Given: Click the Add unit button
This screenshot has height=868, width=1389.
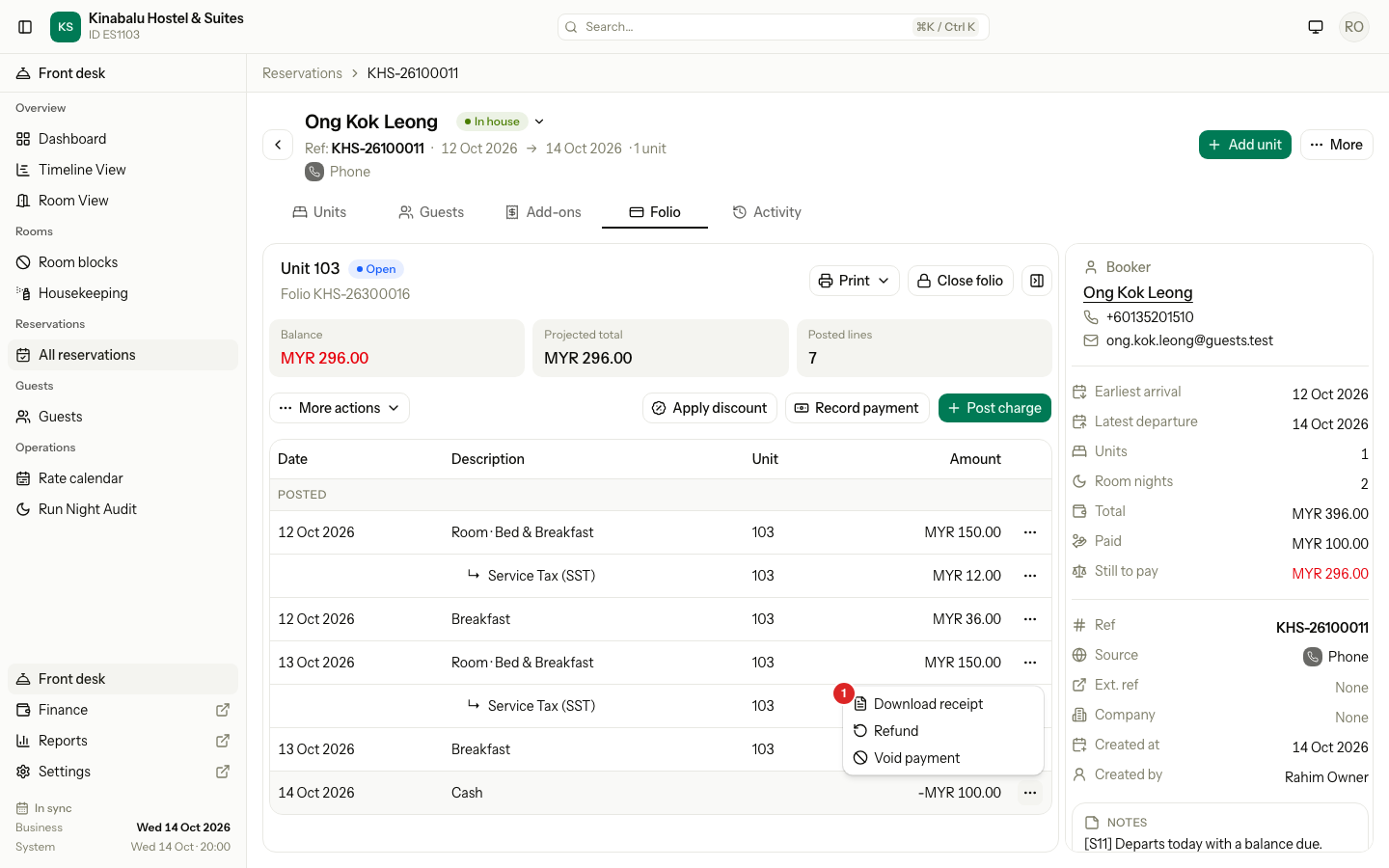Looking at the screenshot, I should click(1245, 145).
